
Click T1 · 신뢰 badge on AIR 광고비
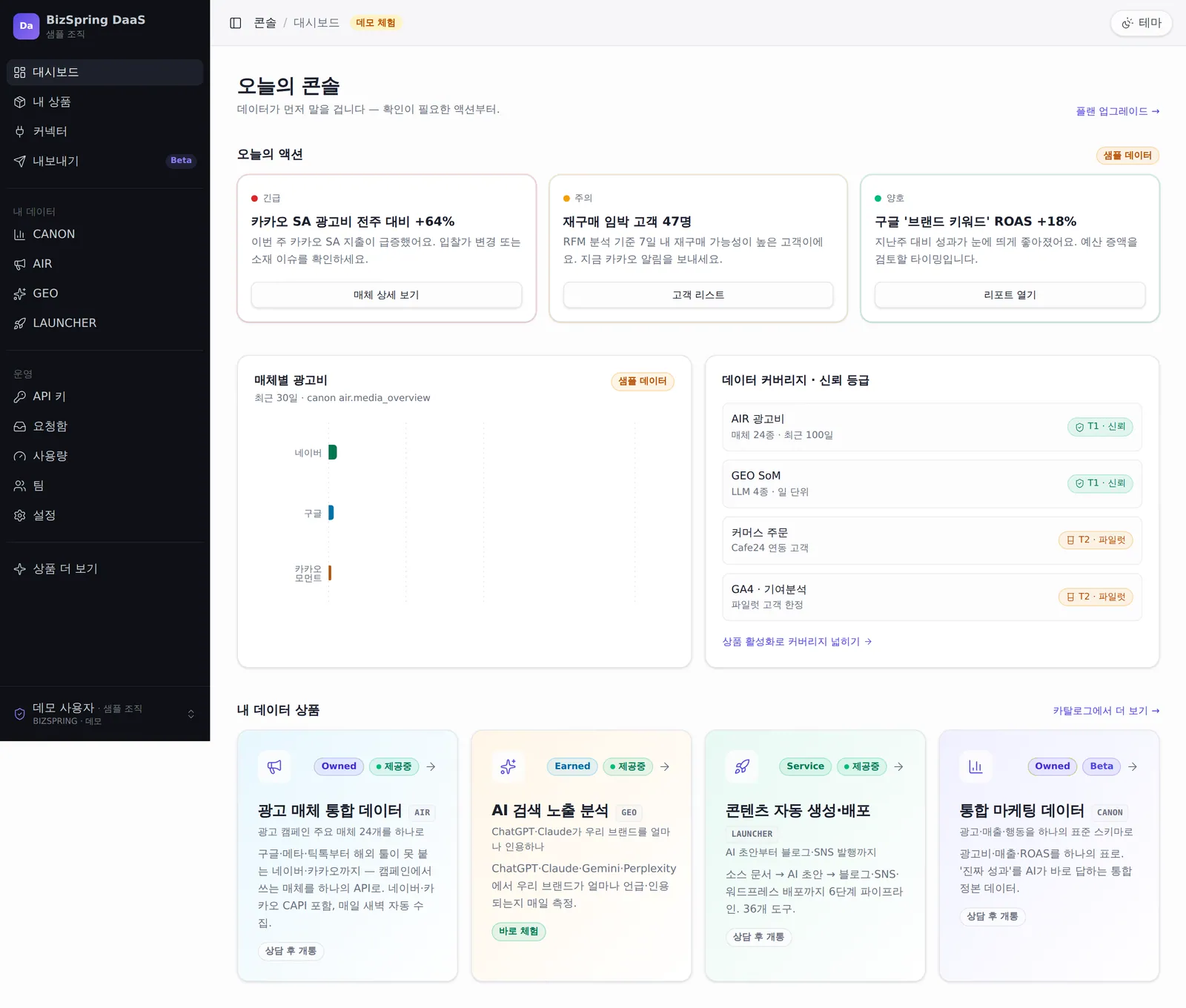pyautogui.click(x=1100, y=427)
